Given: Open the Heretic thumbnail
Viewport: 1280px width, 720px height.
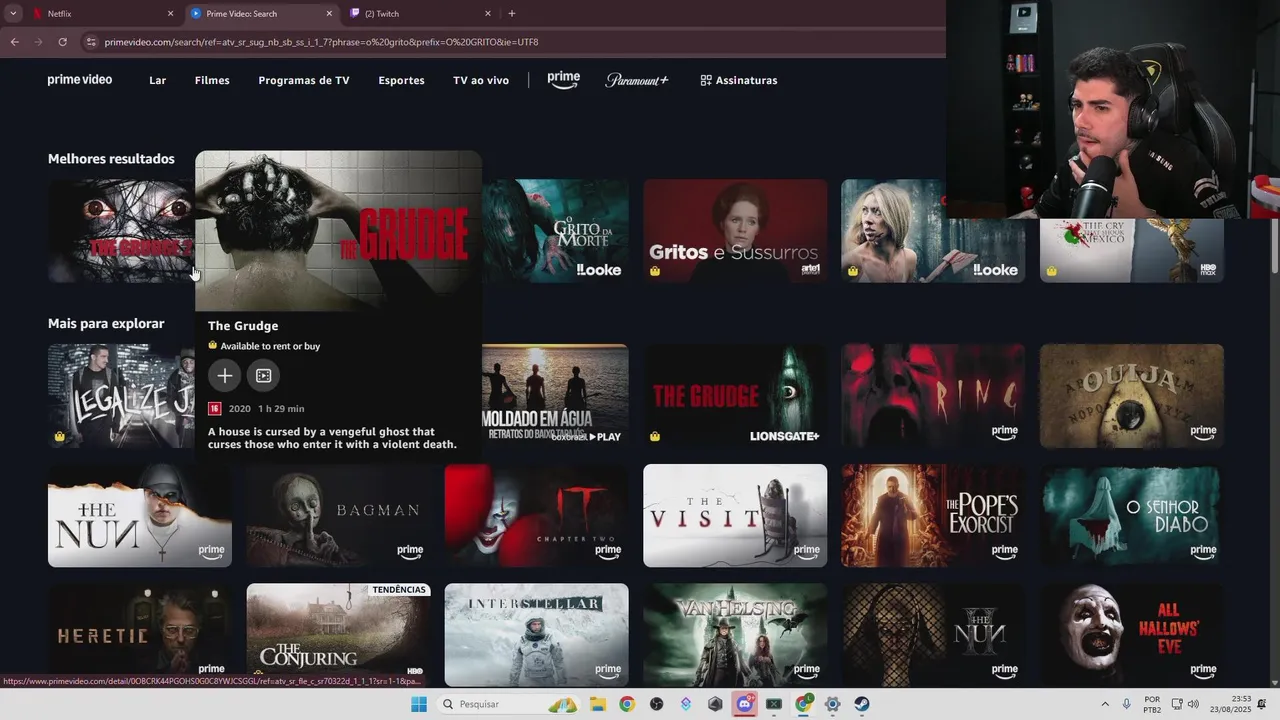Looking at the screenshot, I should pos(140,635).
